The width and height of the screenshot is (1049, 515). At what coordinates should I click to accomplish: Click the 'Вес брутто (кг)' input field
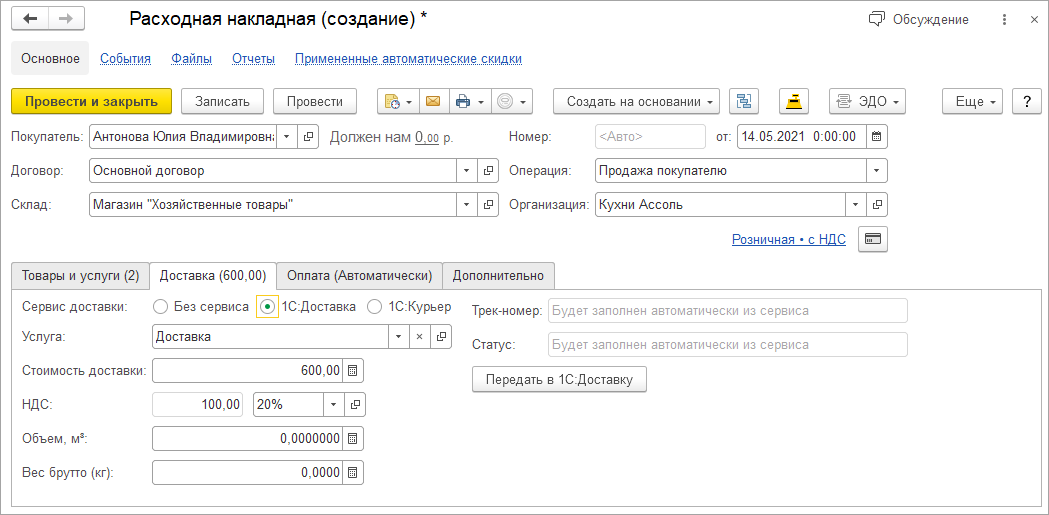248,473
